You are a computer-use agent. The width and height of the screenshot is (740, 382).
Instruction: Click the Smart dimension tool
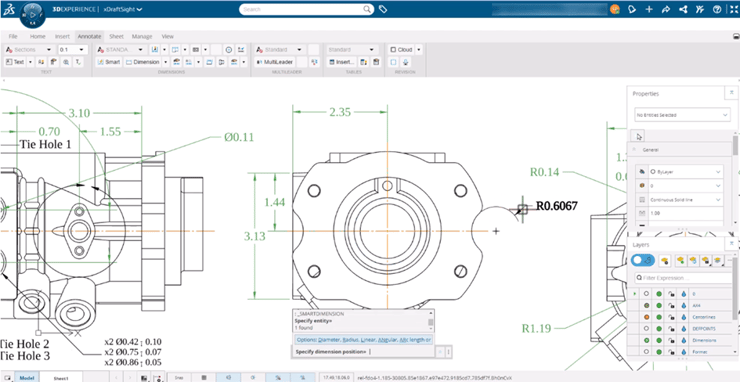109,62
